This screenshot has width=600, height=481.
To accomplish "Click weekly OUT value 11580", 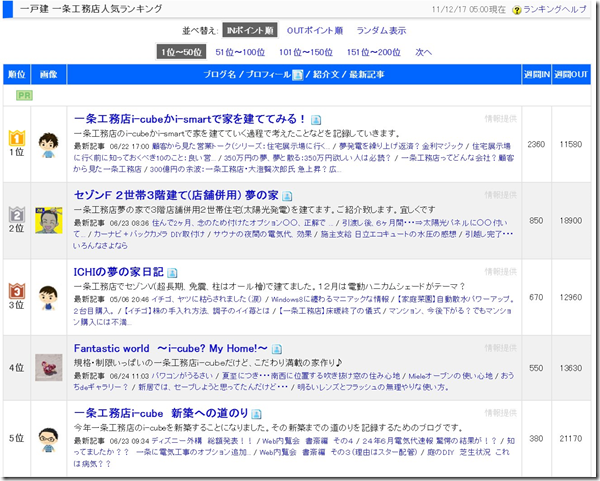I will (x=571, y=144).
